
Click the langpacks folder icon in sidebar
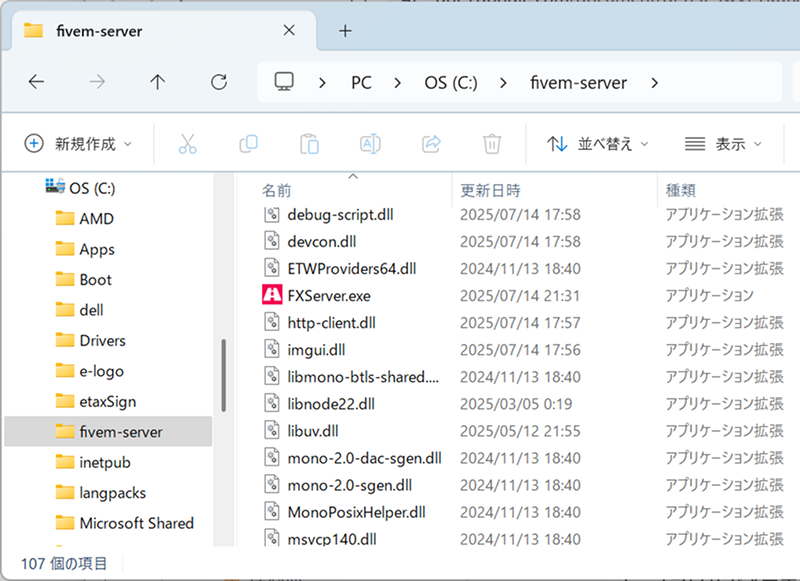click(65, 492)
